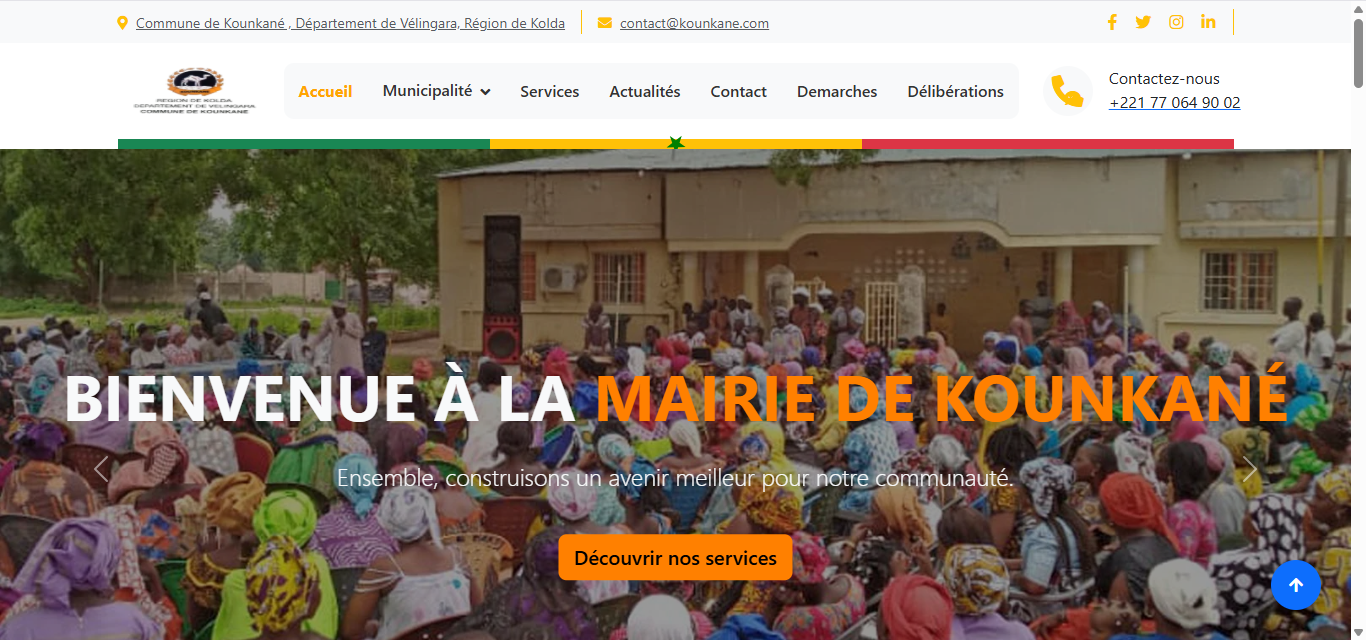Click the location pin icon
1366x640 pixels.
click(x=123, y=21)
